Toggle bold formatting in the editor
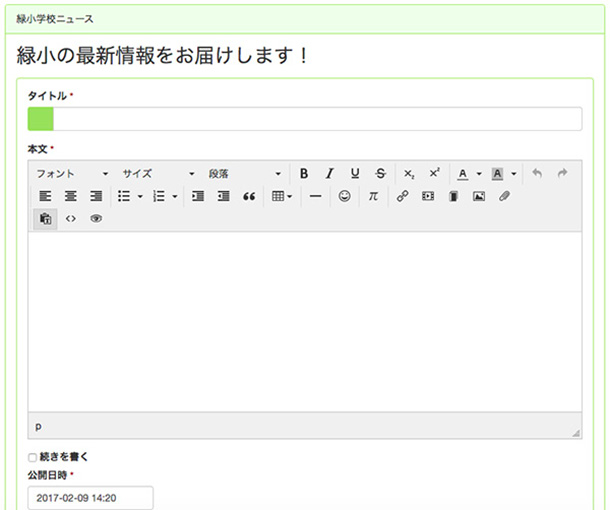610x510 pixels. click(304, 174)
